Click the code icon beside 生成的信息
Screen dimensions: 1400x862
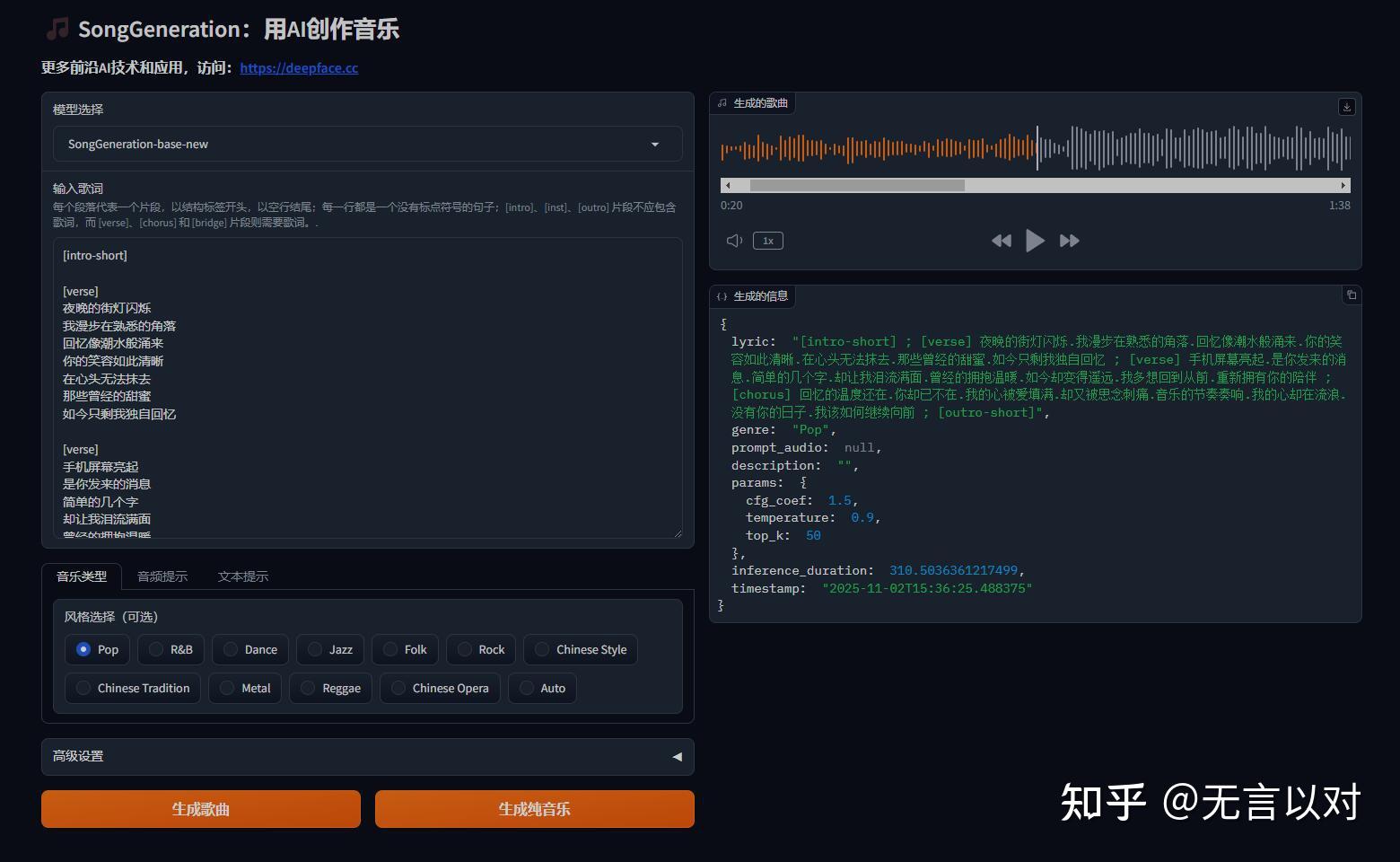click(x=722, y=295)
